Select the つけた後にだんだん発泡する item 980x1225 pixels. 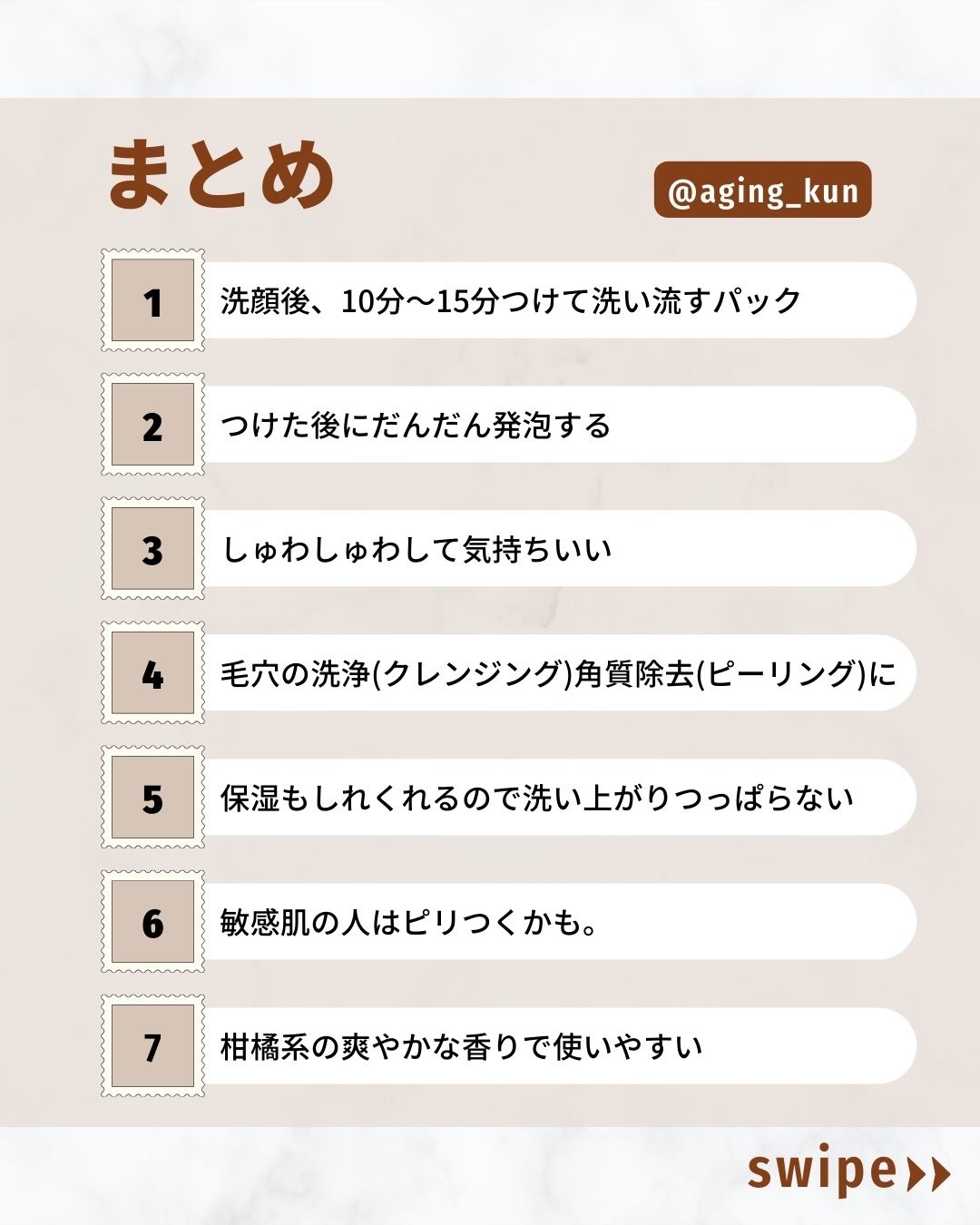[416, 425]
